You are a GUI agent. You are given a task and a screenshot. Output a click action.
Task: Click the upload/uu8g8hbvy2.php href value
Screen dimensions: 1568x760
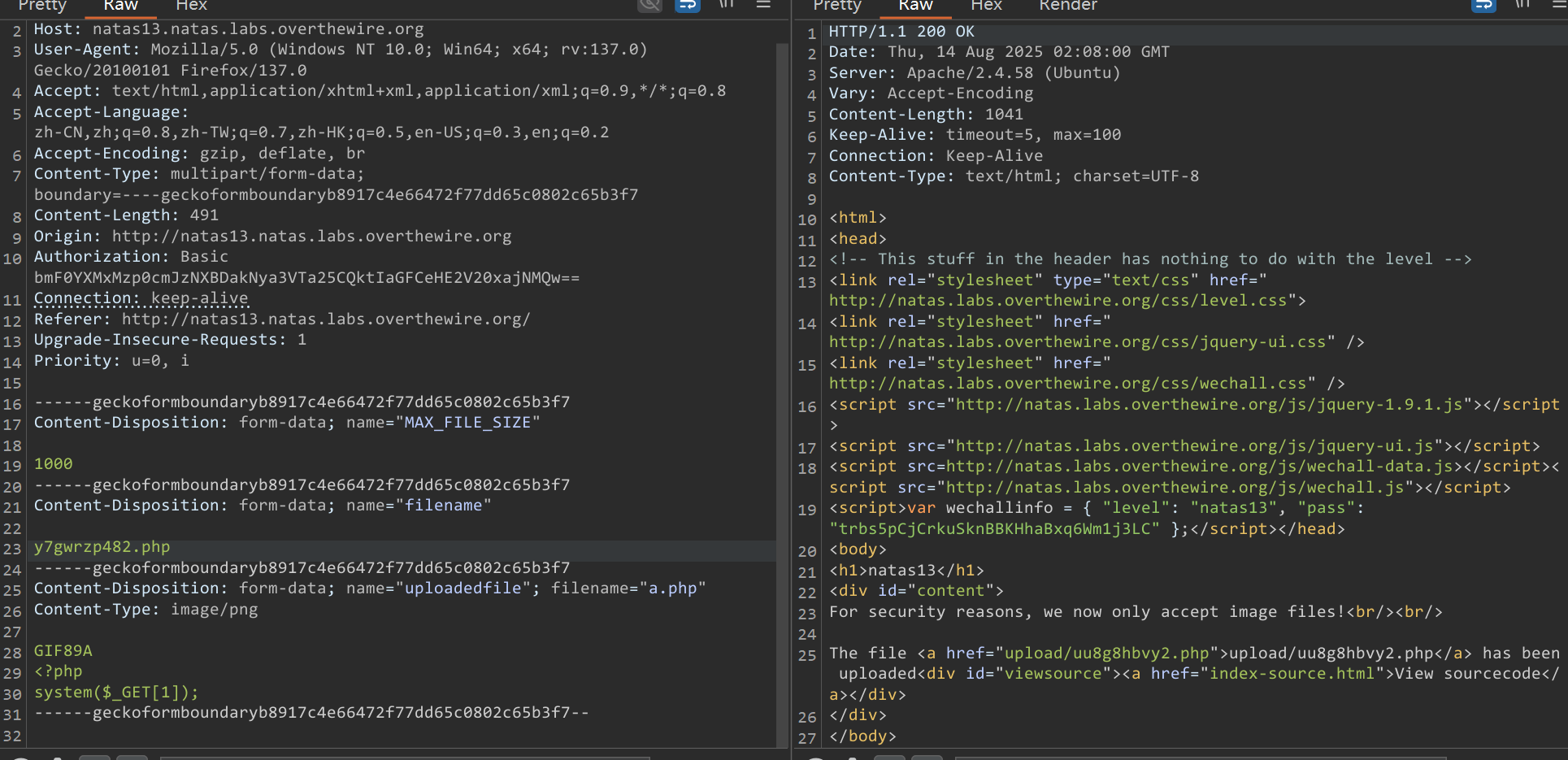pos(1106,654)
